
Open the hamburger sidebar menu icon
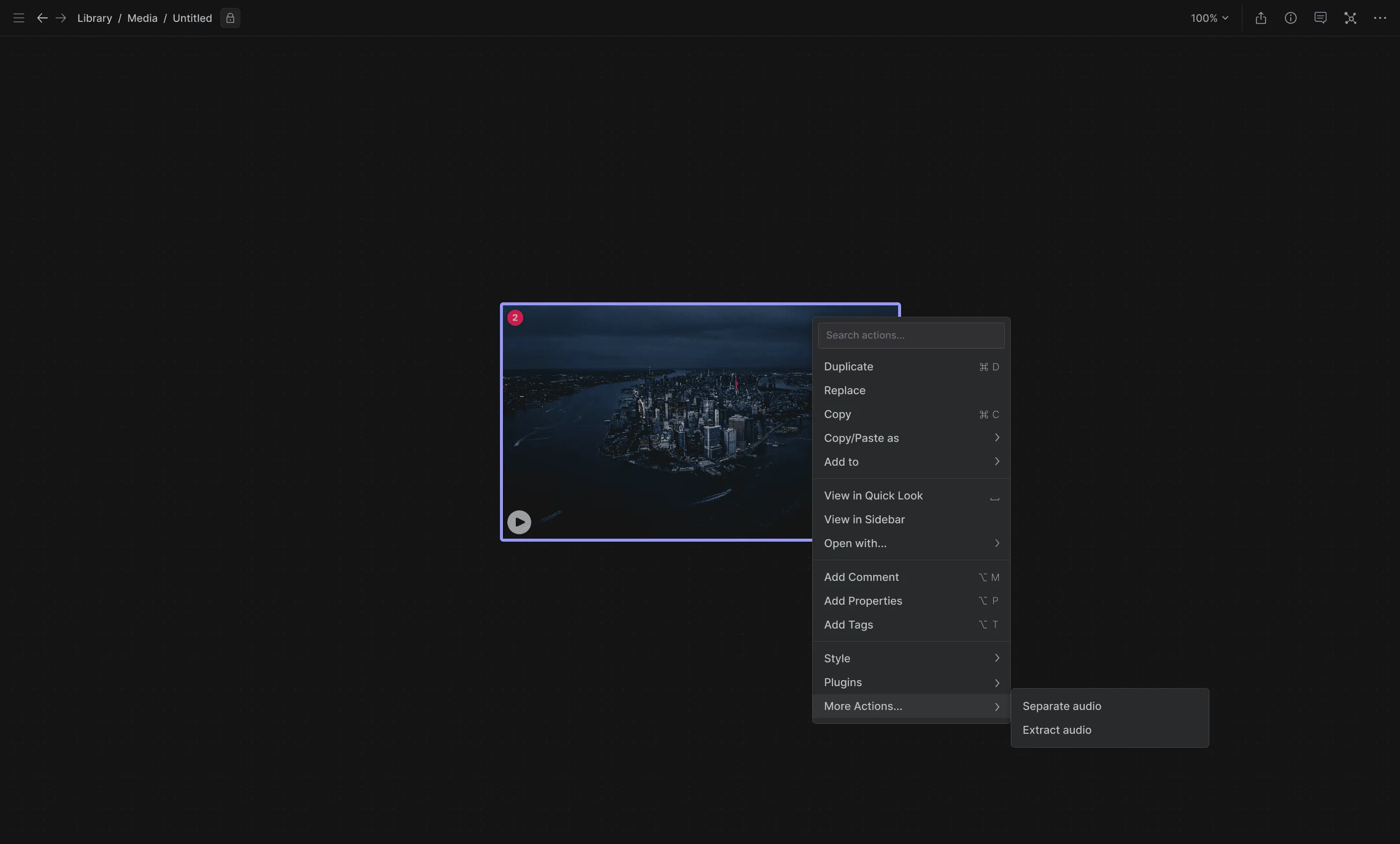point(19,18)
